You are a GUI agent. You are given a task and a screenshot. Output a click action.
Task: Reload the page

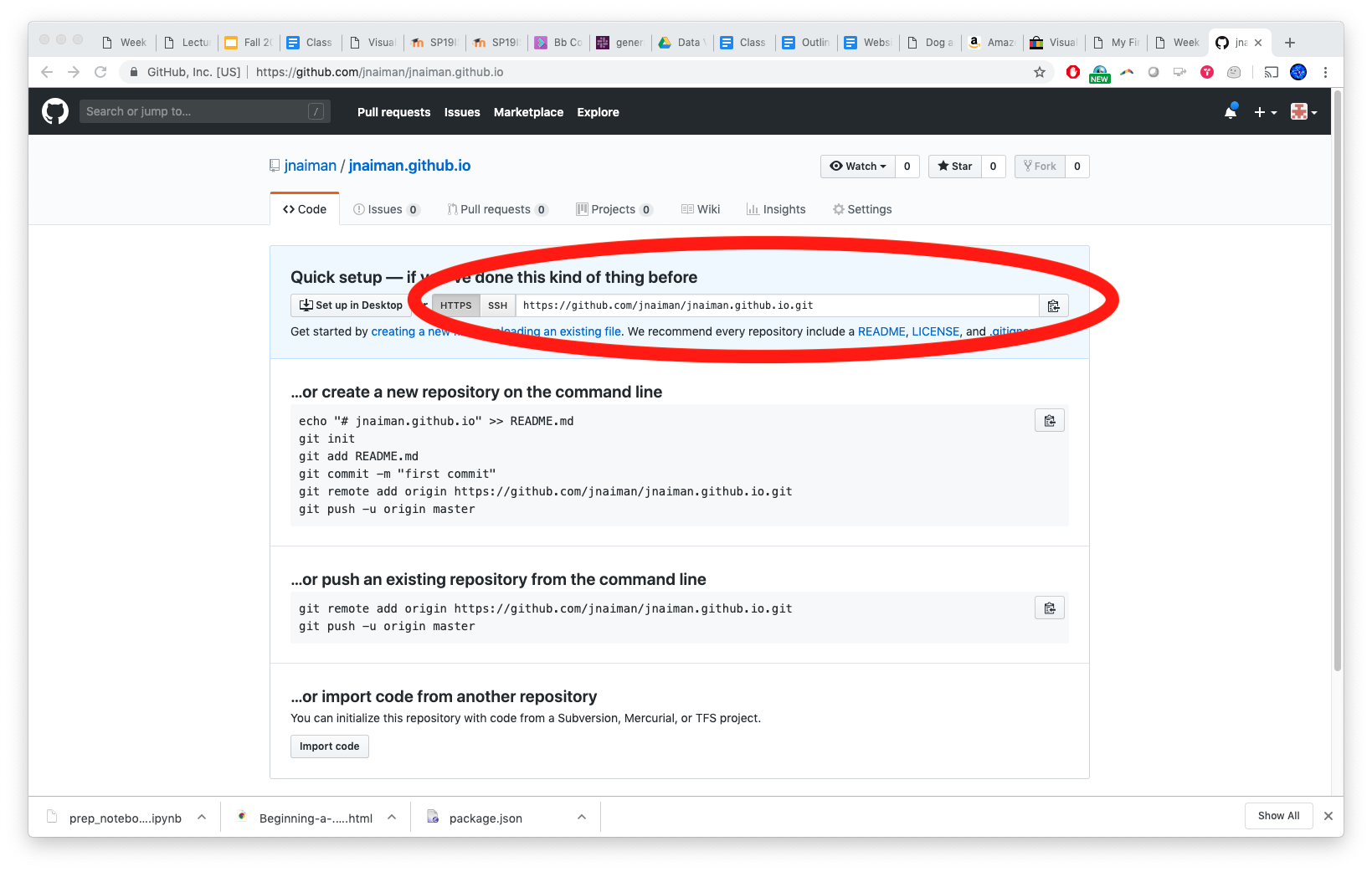click(x=100, y=72)
